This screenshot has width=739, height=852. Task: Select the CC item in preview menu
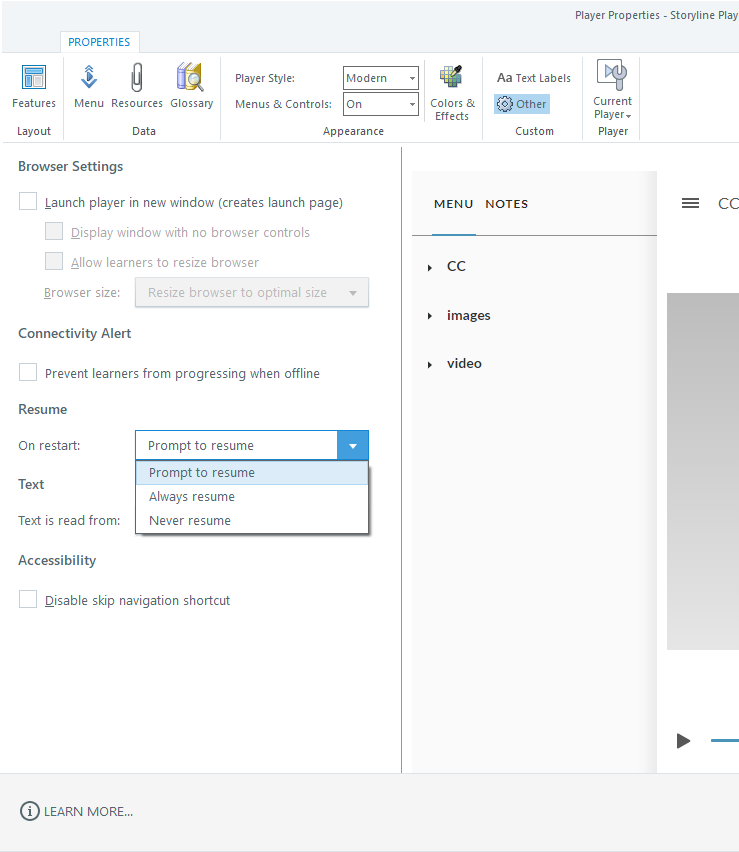[456, 266]
